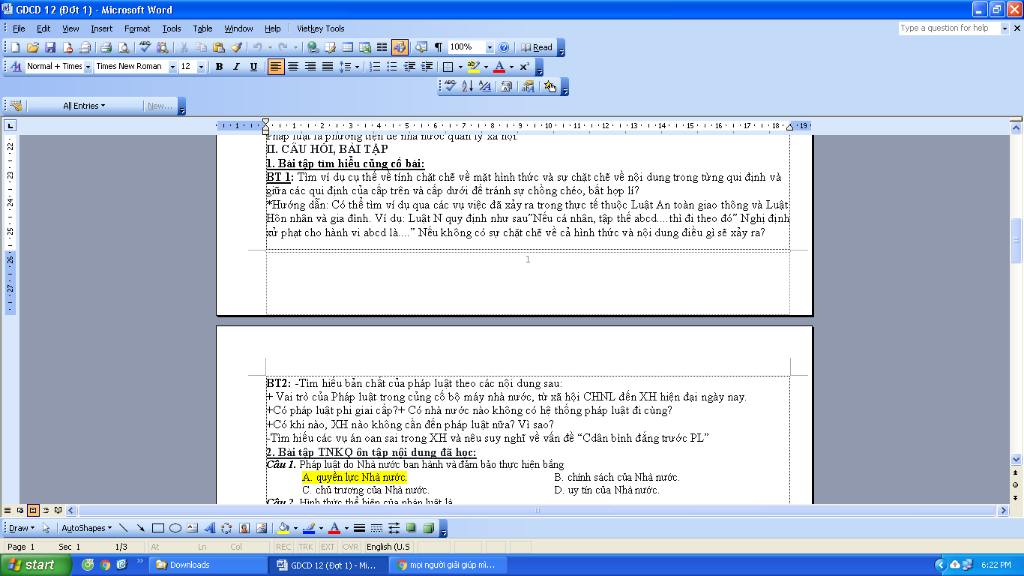Toggle Justify alignment
This screenshot has width=1024, height=576.
point(327,67)
